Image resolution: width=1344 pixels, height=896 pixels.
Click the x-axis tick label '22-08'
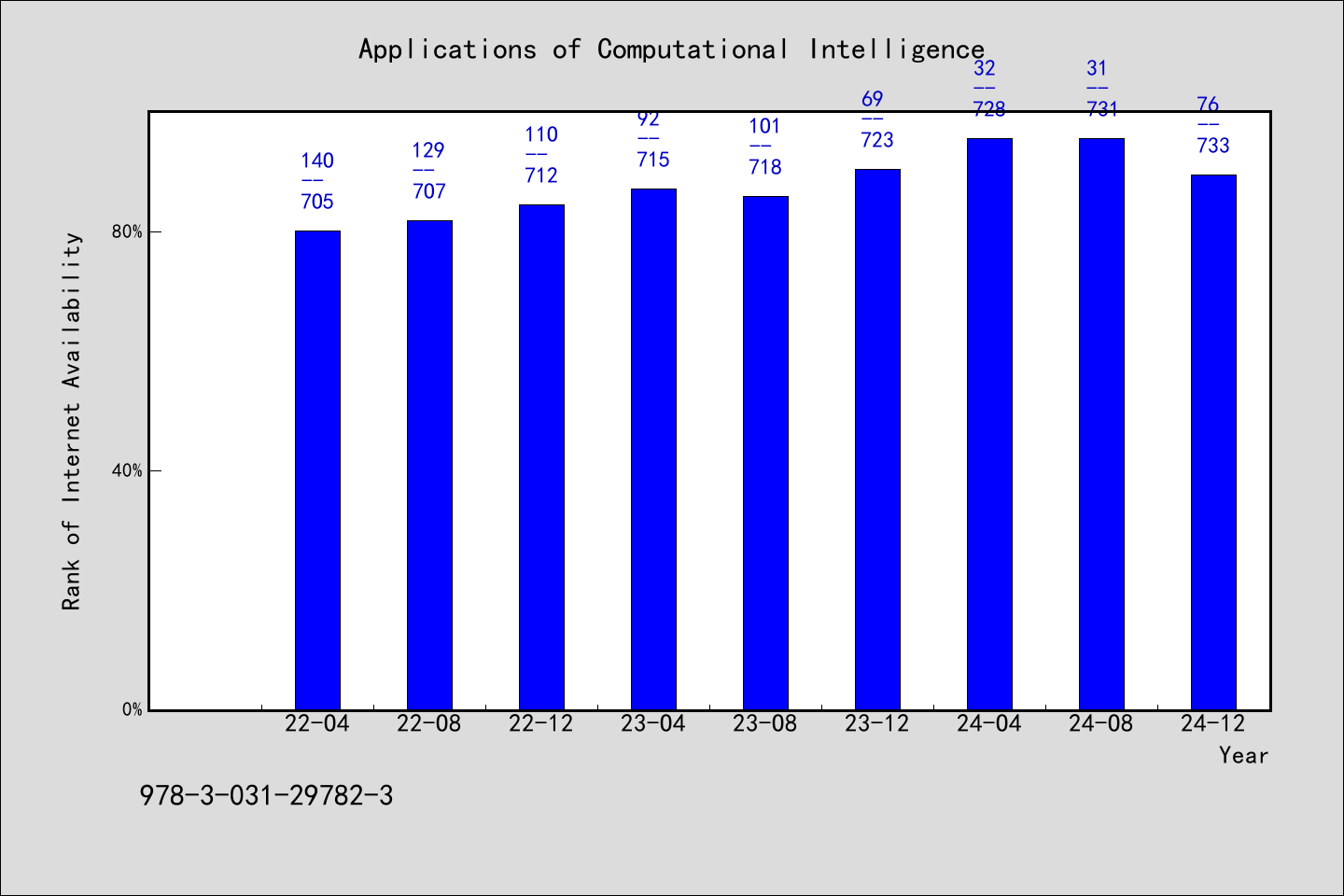[429, 724]
